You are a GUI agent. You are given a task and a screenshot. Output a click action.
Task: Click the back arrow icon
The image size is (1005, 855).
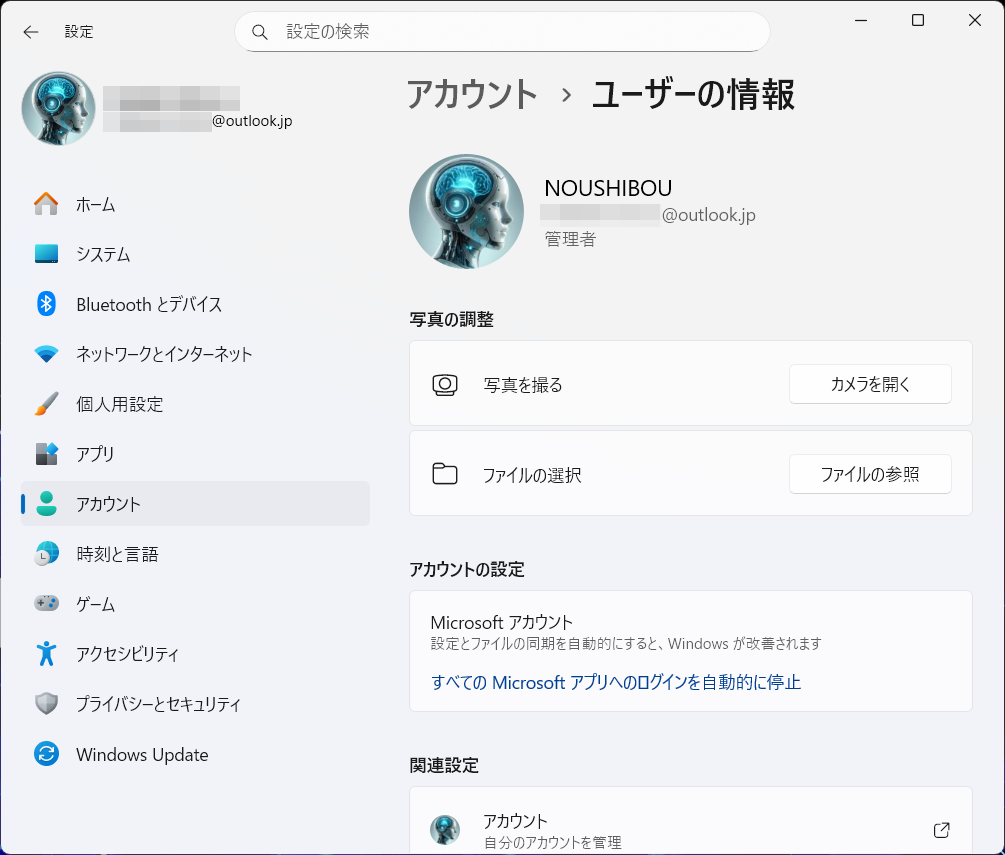point(31,32)
